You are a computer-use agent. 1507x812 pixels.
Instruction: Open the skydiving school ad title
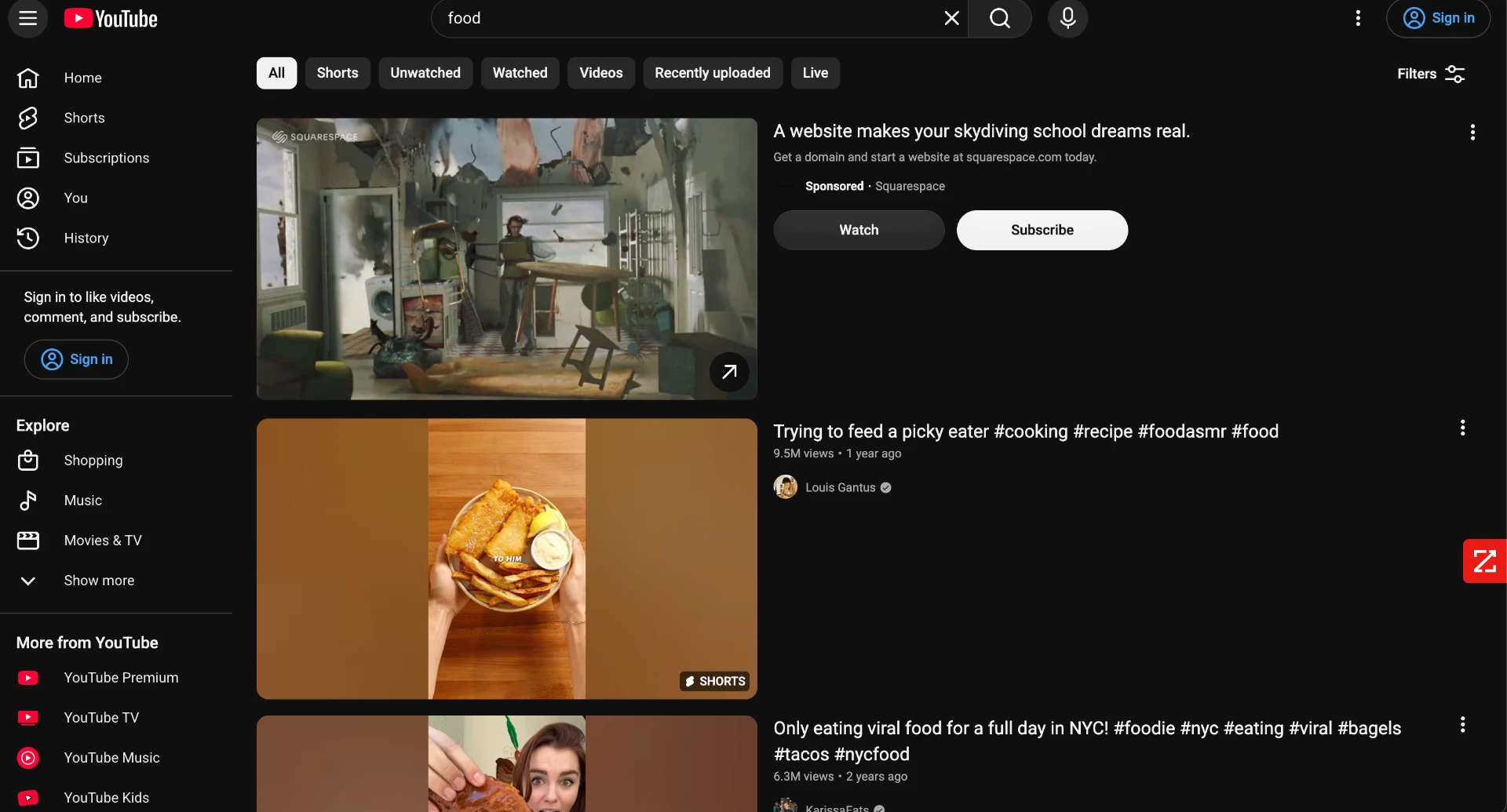point(981,131)
